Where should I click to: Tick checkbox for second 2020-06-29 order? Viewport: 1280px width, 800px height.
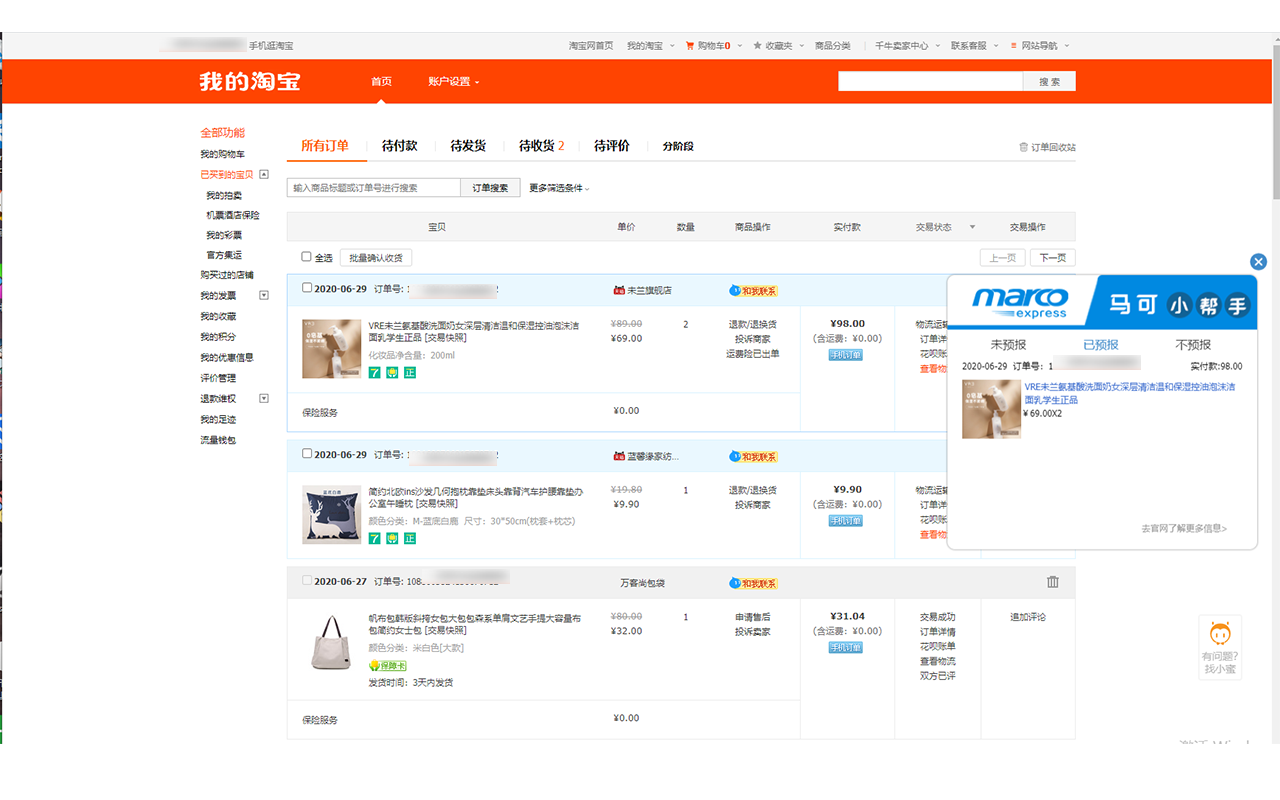(307, 454)
